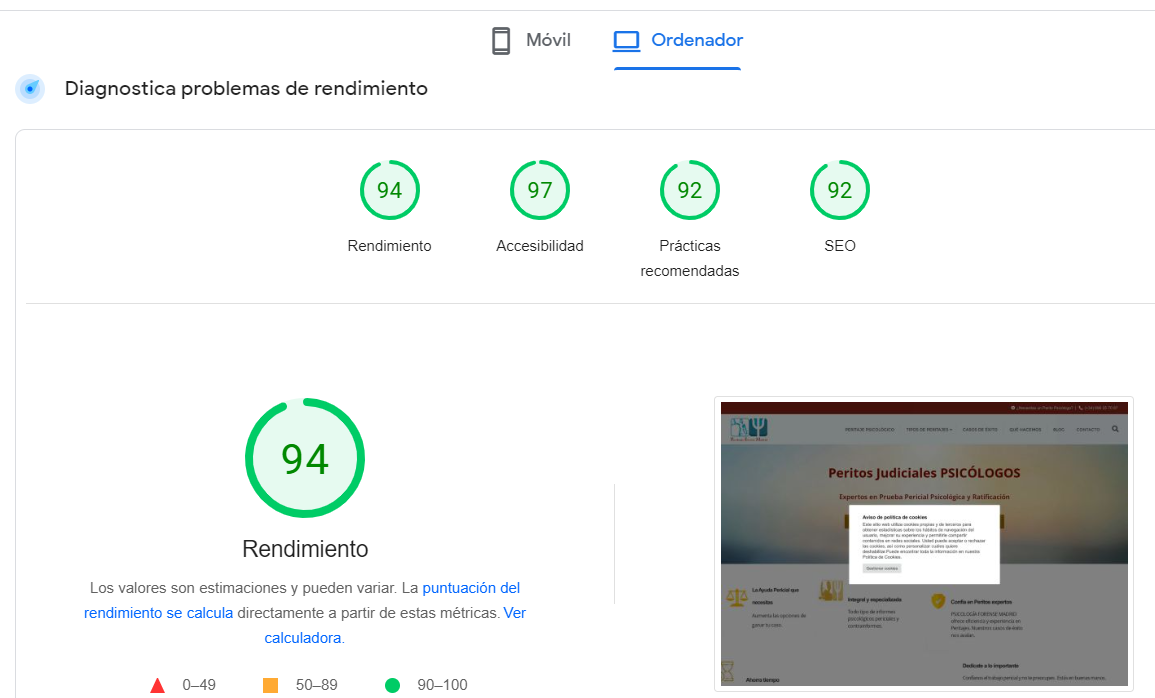Click the red triangle 0–49 legend icon
1155x698 pixels.
click(x=158, y=685)
